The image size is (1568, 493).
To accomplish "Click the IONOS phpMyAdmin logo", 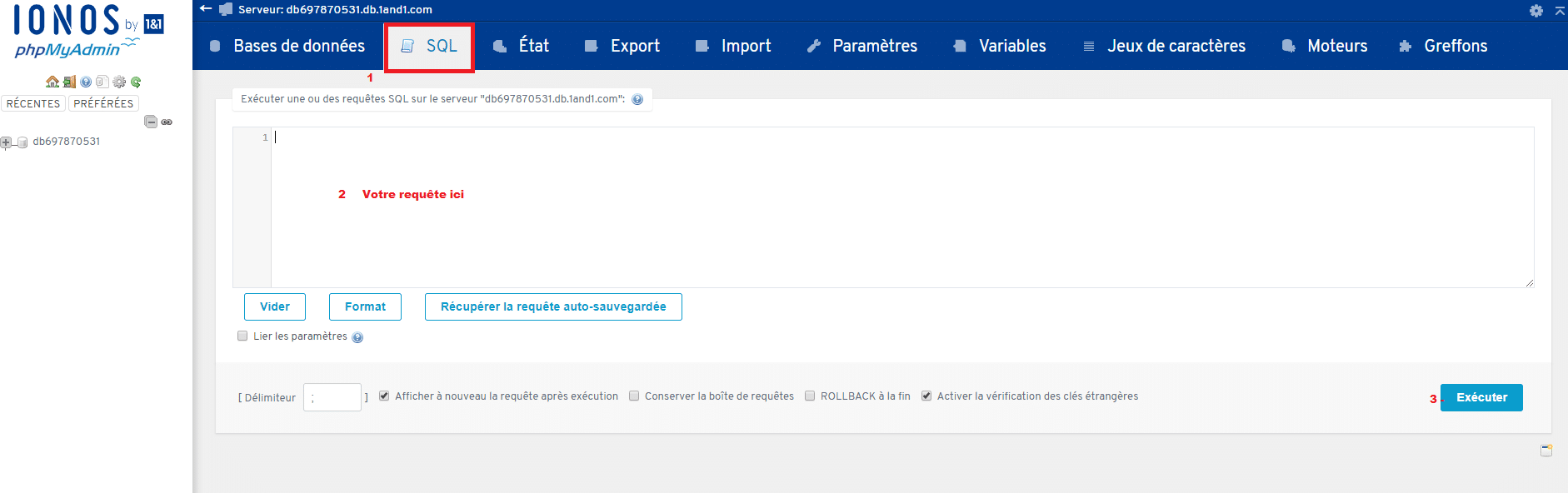I will [x=89, y=32].
